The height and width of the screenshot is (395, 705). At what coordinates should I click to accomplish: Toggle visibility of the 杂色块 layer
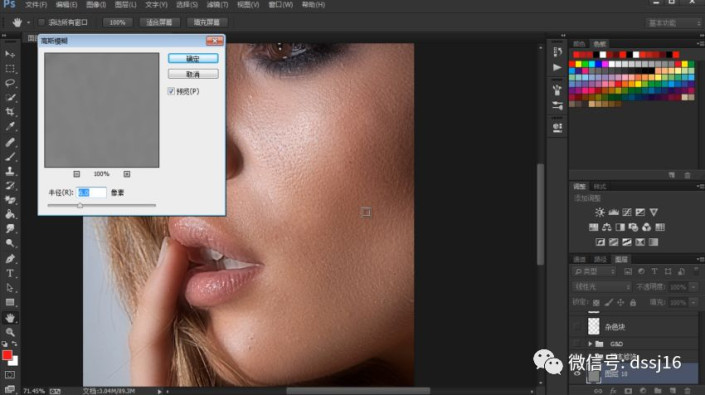578,327
